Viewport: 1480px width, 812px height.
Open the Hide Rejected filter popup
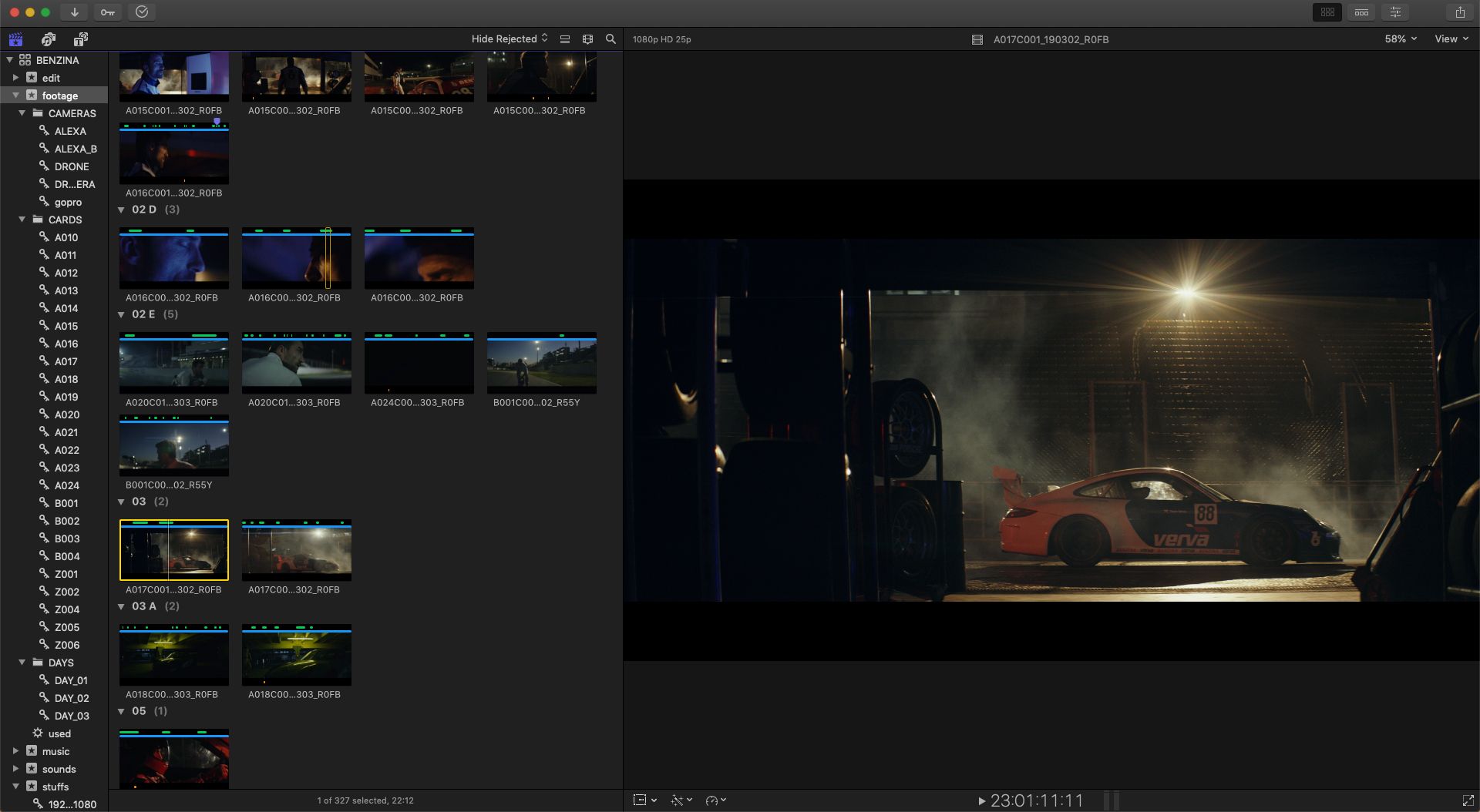(510, 39)
